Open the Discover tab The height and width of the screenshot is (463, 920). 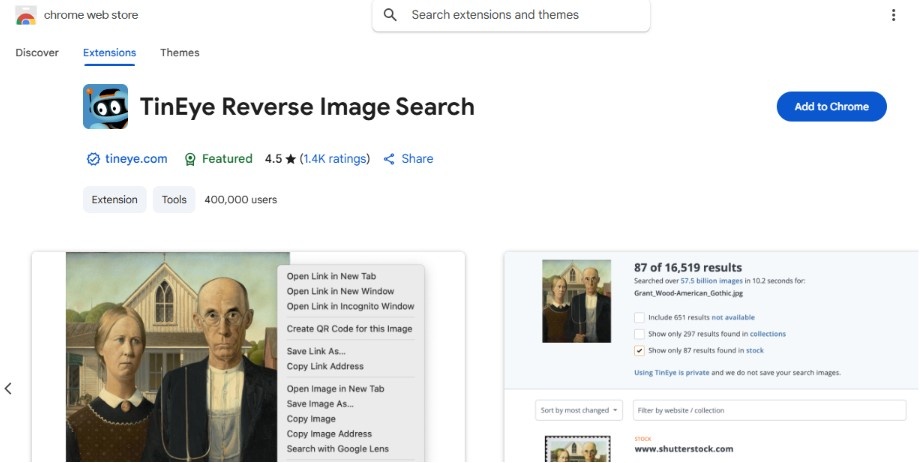[x=37, y=53]
